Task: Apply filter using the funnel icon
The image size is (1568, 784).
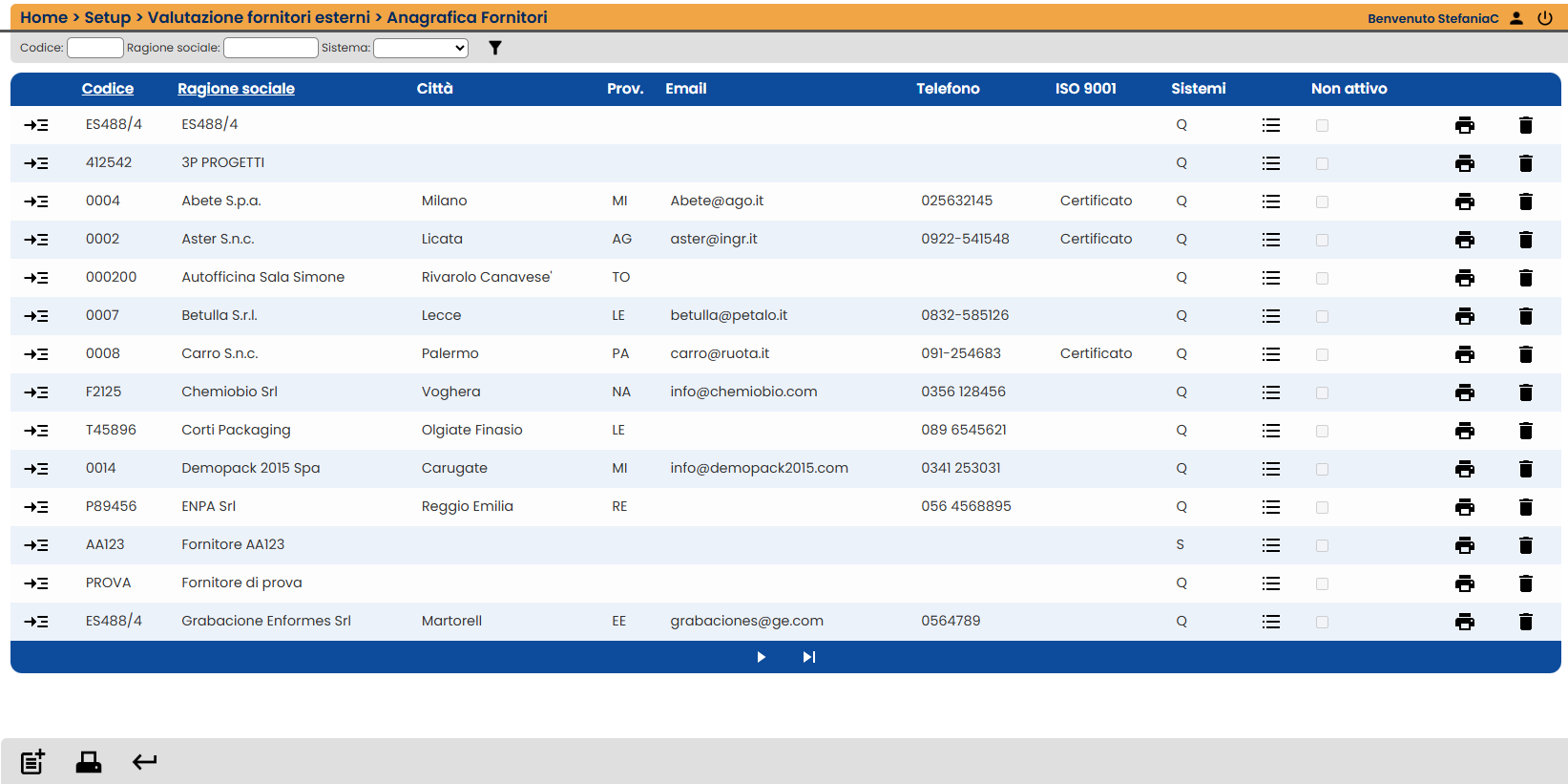Action: [495, 48]
